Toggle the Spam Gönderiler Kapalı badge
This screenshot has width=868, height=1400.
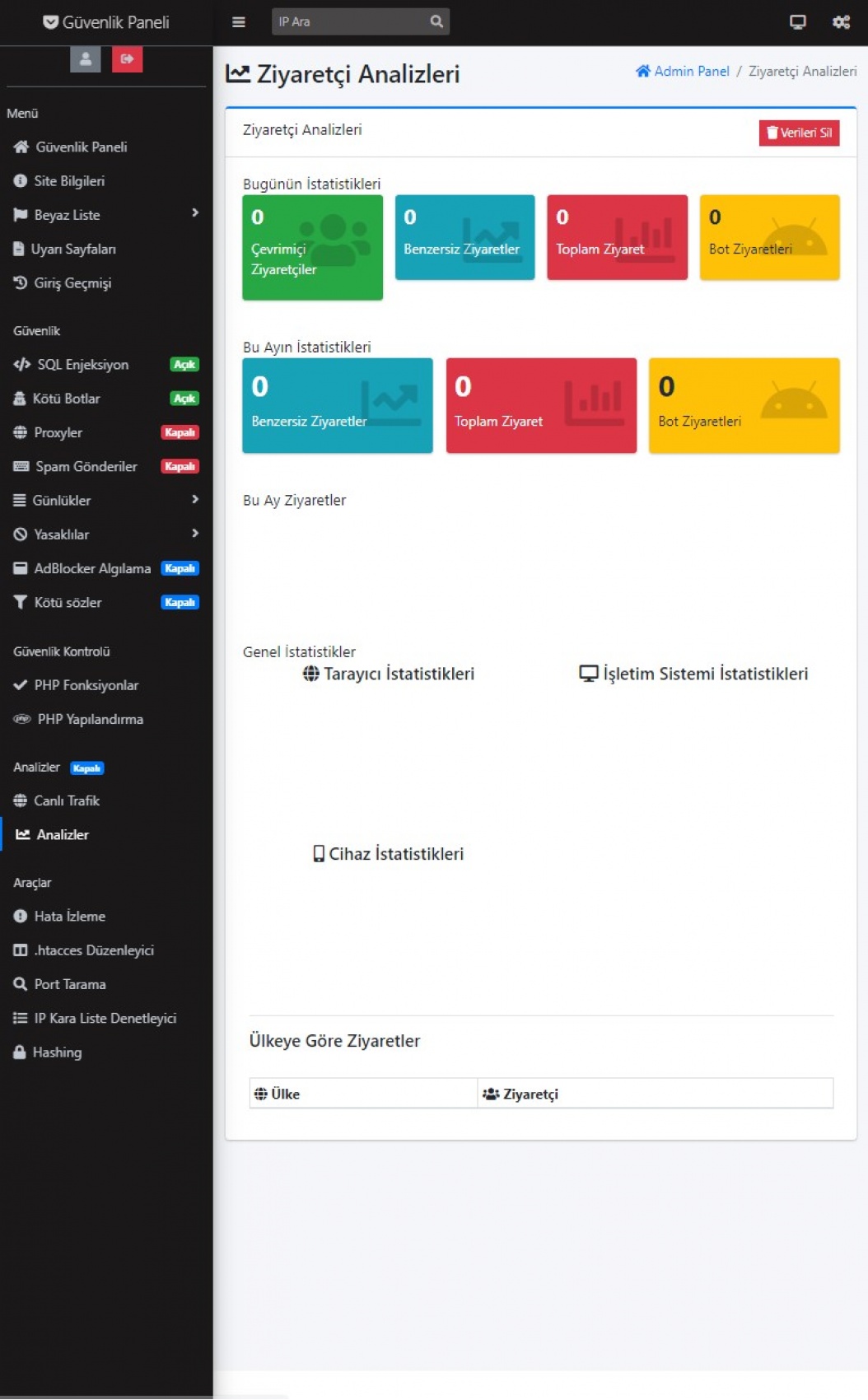pyautogui.click(x=180, y=466)
